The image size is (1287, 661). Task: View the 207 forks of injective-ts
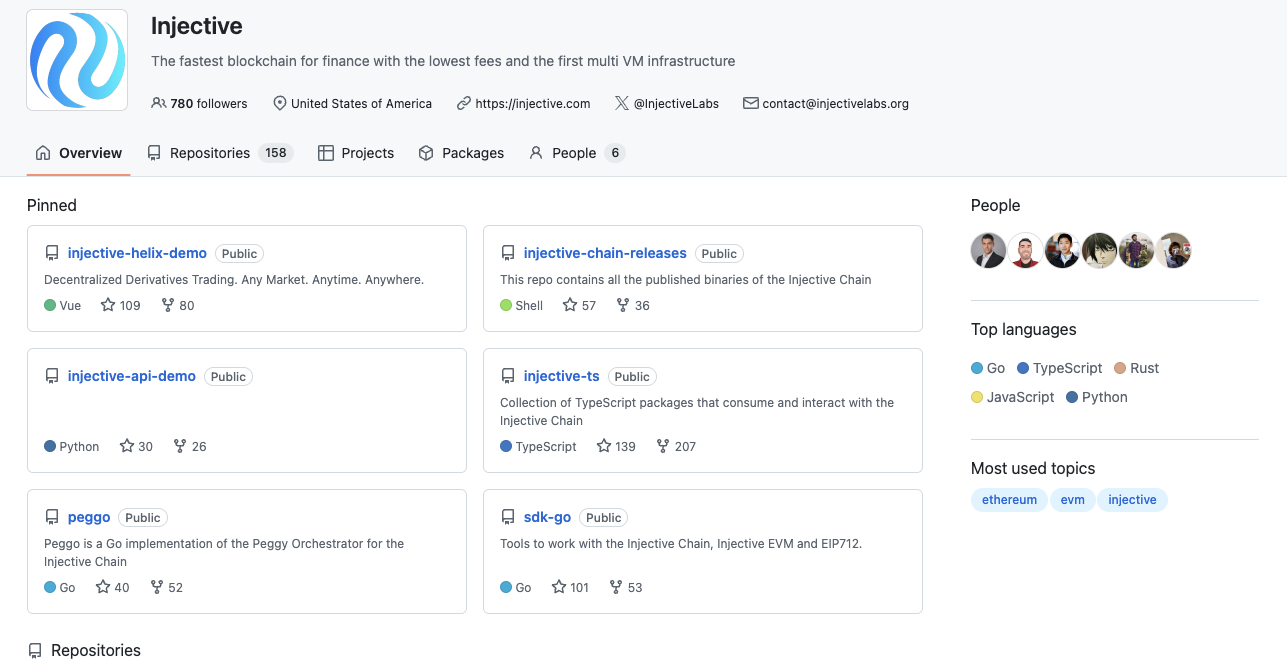pyautogui.click(x=676, y=446)
